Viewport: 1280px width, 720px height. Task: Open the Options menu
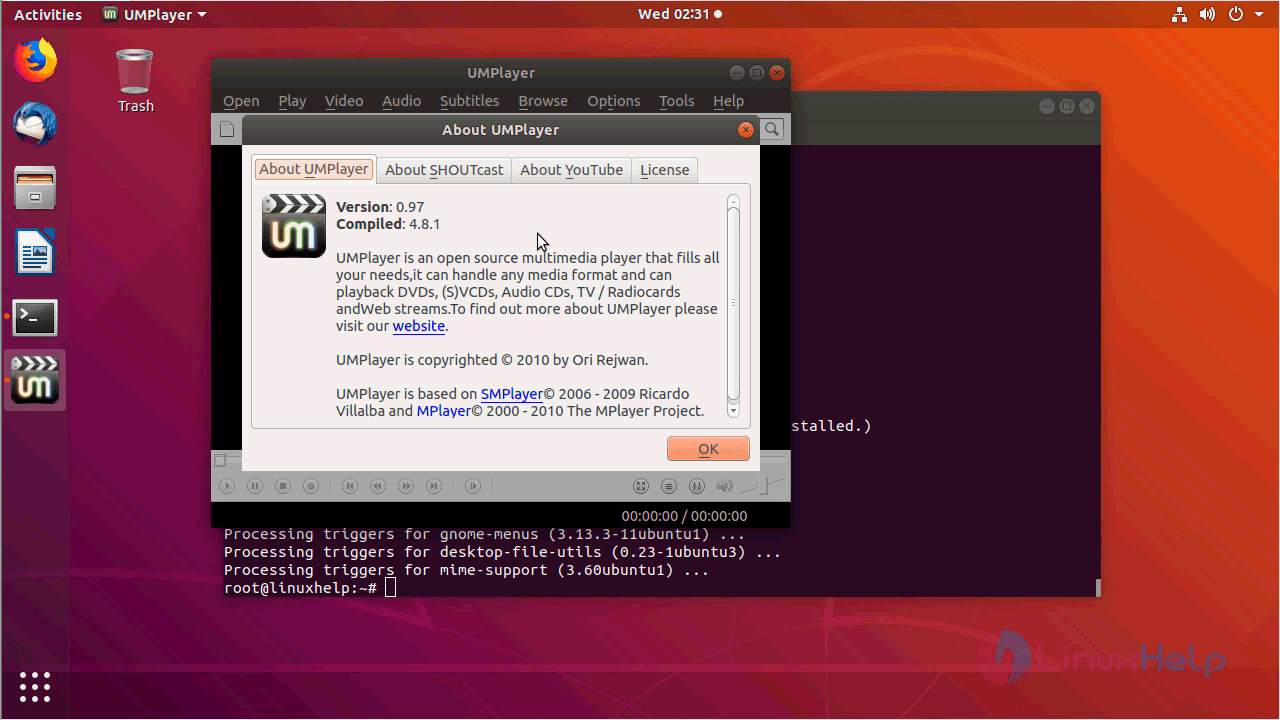(614, 101)
